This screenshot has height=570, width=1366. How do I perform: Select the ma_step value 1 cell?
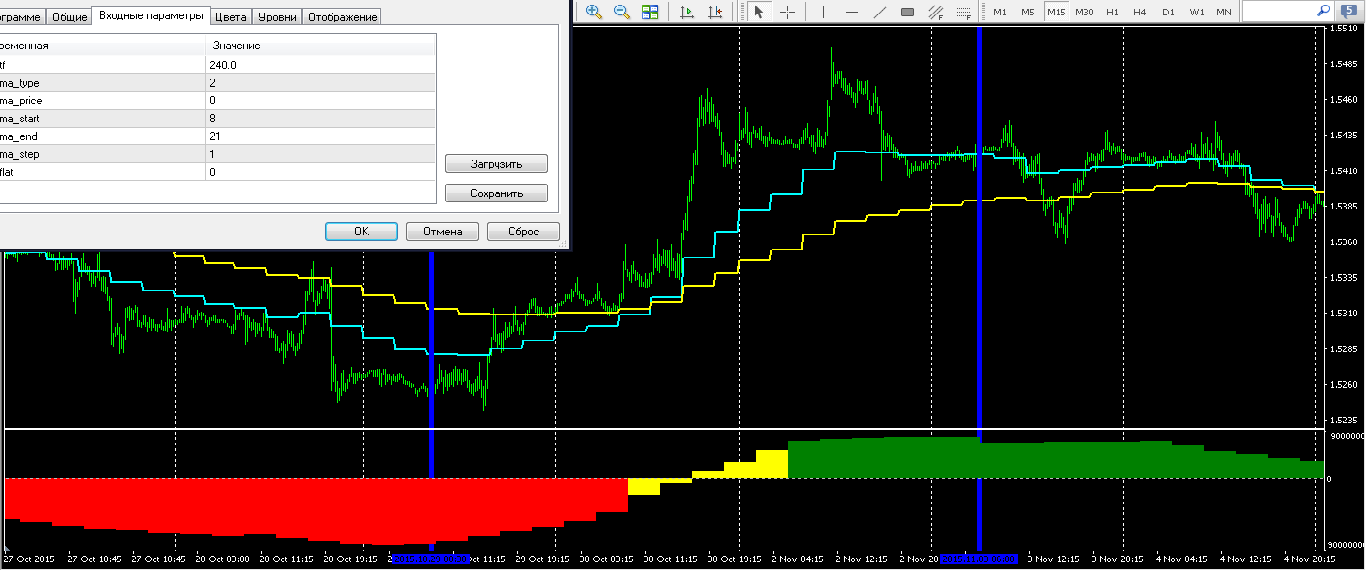(320, 155)
